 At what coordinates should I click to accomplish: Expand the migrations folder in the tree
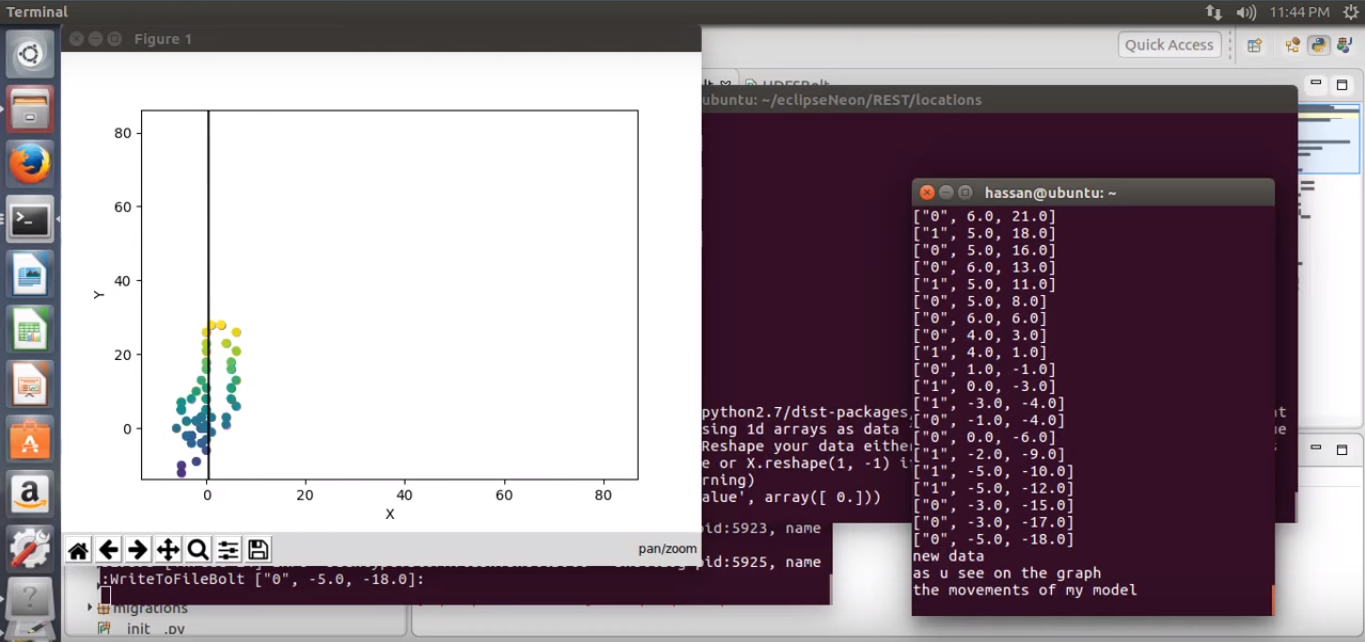point(90,607)
